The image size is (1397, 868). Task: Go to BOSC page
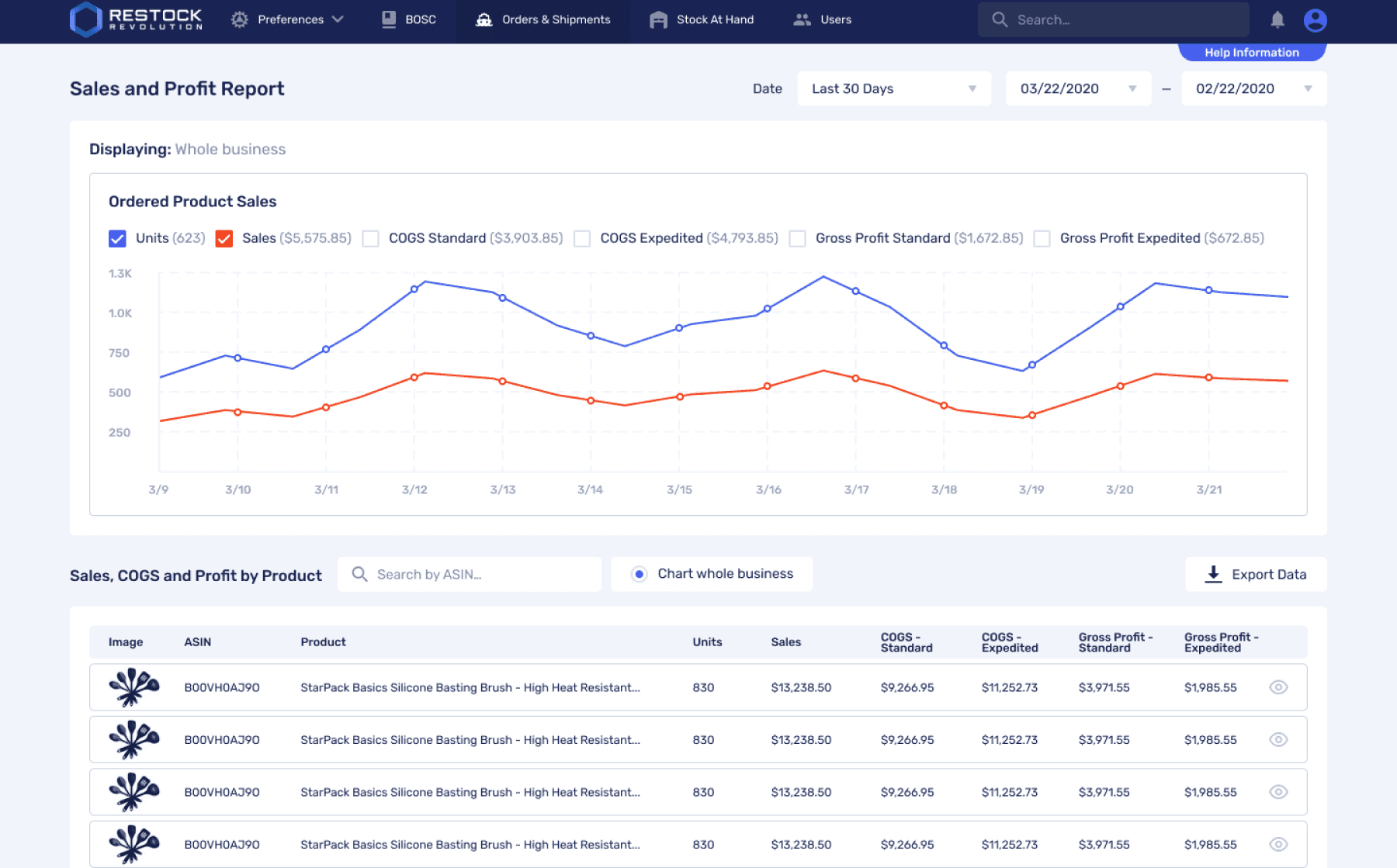409,19
